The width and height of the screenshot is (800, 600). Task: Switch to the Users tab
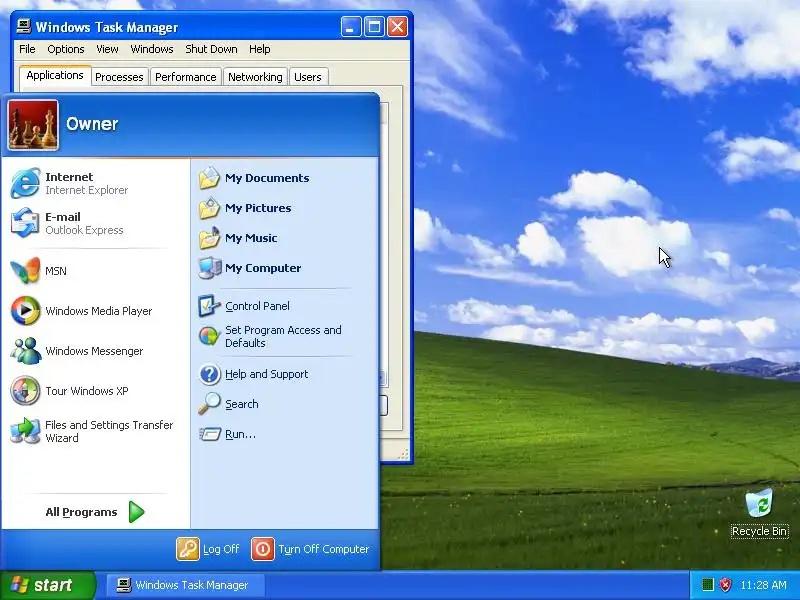click(308, 77)
